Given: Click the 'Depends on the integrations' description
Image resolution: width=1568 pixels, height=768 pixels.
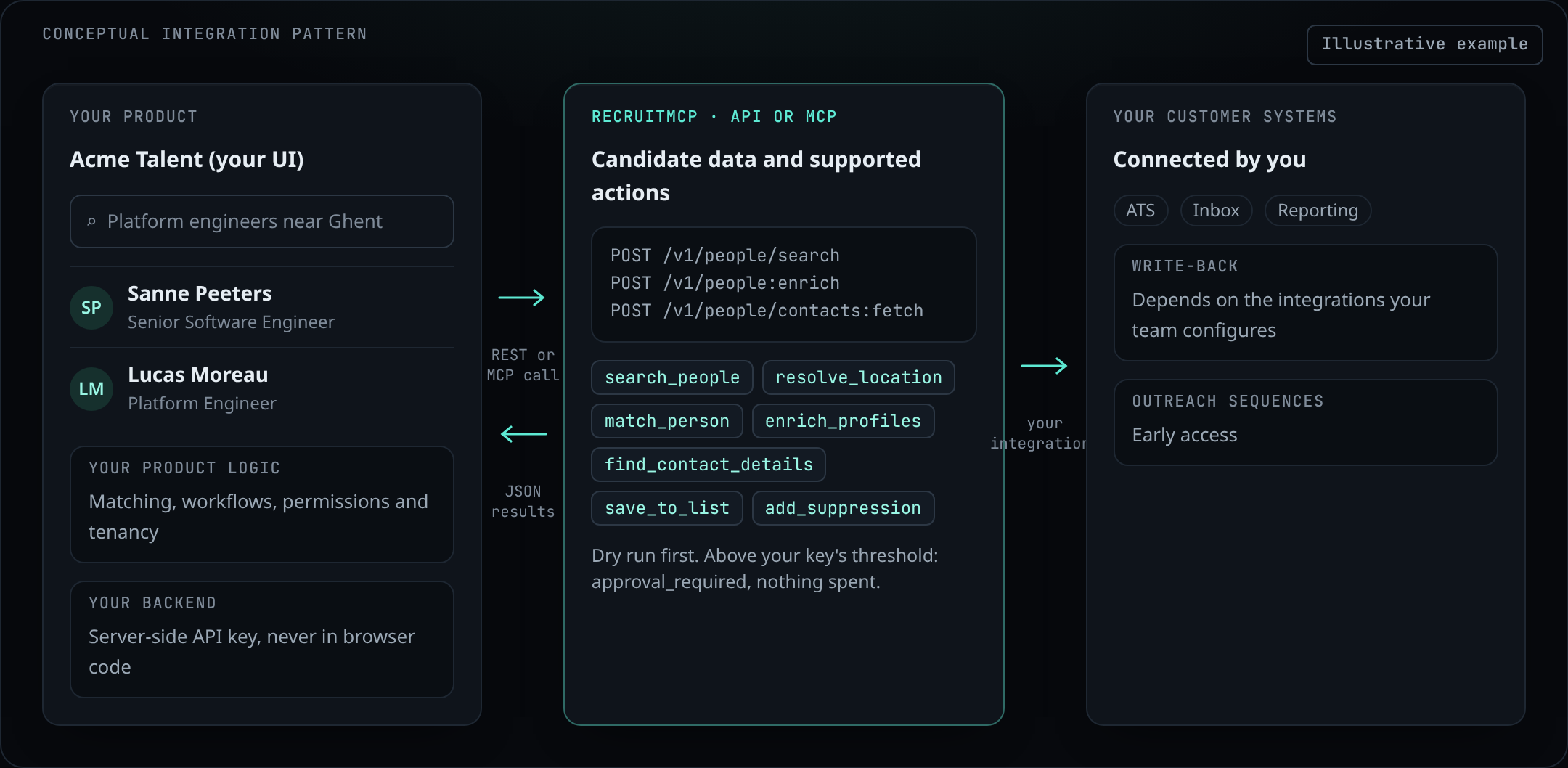Looking at the screenshot, I should pyautogui.click(x=1281, y=315).
